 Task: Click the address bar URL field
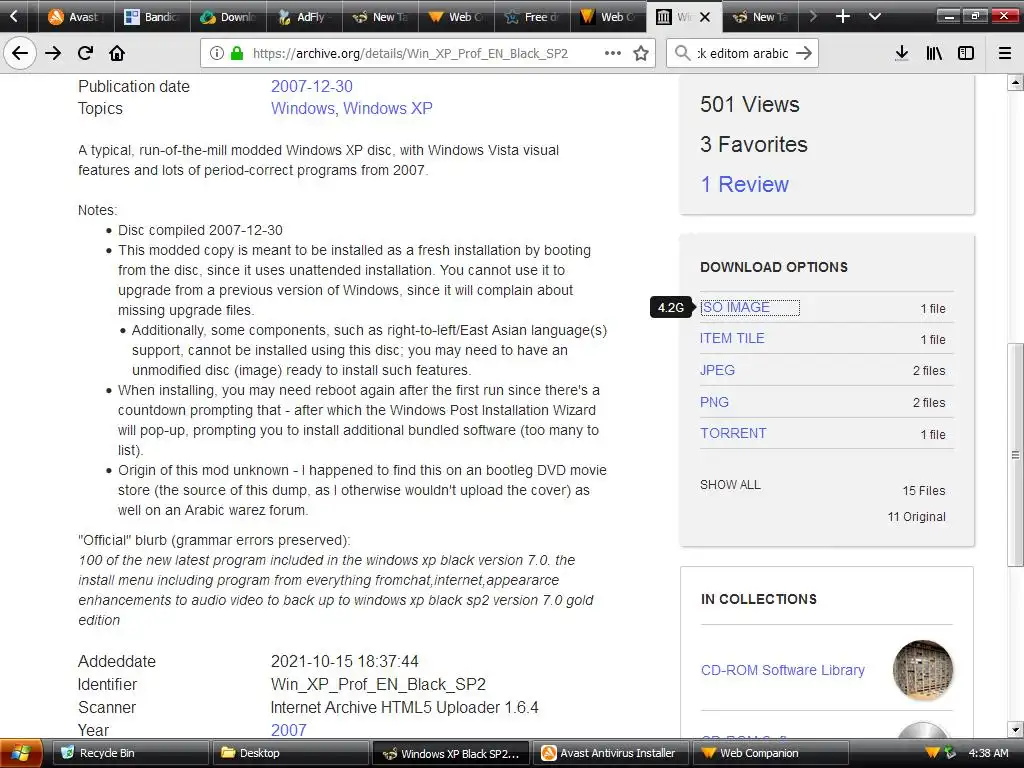tap(410, 54)
